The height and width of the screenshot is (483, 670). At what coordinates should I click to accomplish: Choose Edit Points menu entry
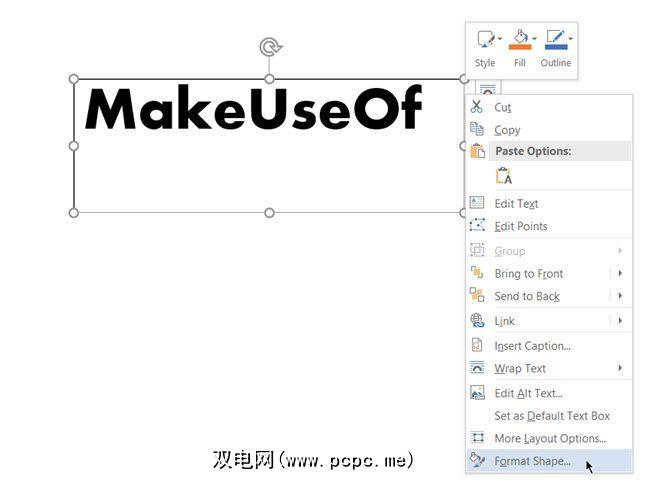pyautogui.click(x=549, y=226)
